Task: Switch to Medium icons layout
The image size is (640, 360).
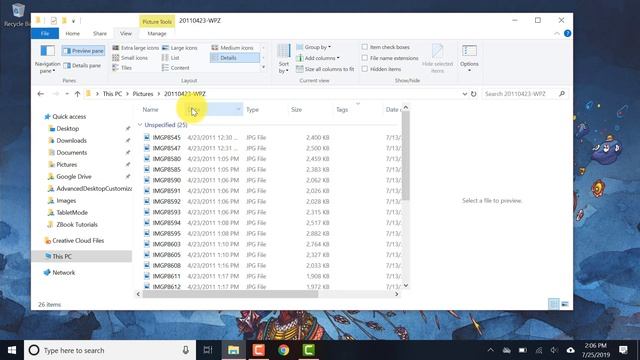Action: 233,48
